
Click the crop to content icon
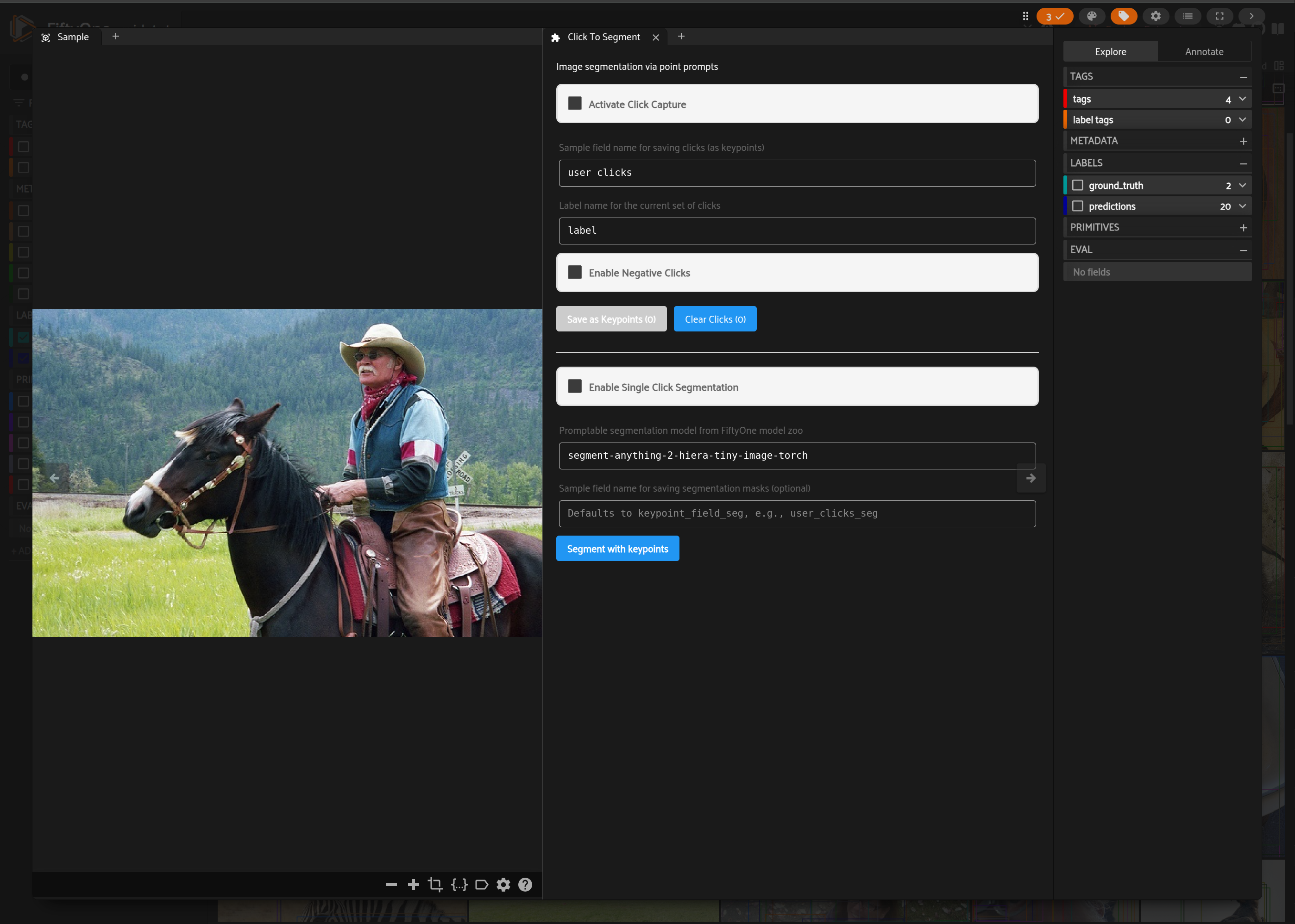pyautogui.click(x=435, y=884)
